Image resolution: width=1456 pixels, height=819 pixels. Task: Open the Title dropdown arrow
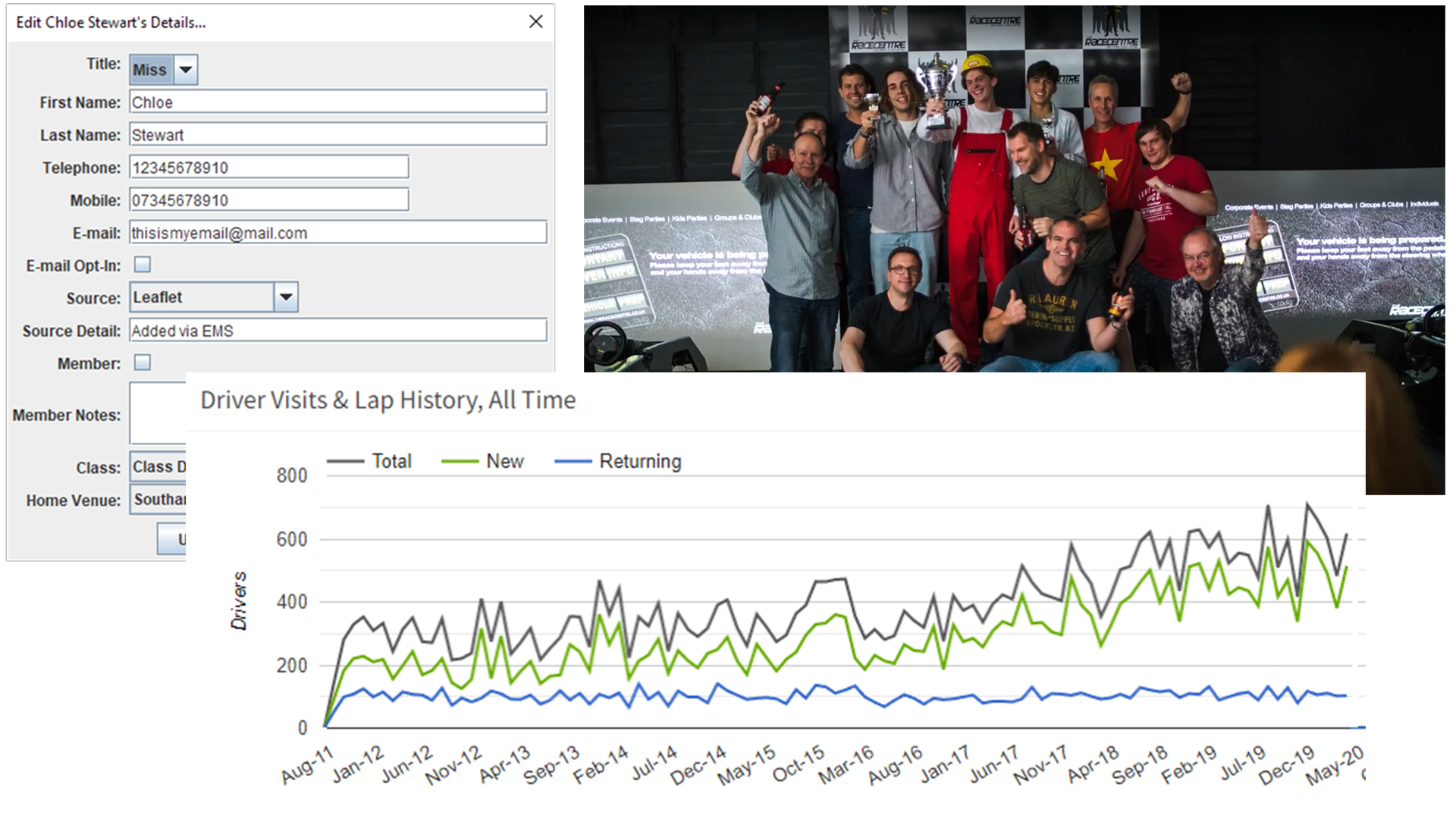[186, 70]
